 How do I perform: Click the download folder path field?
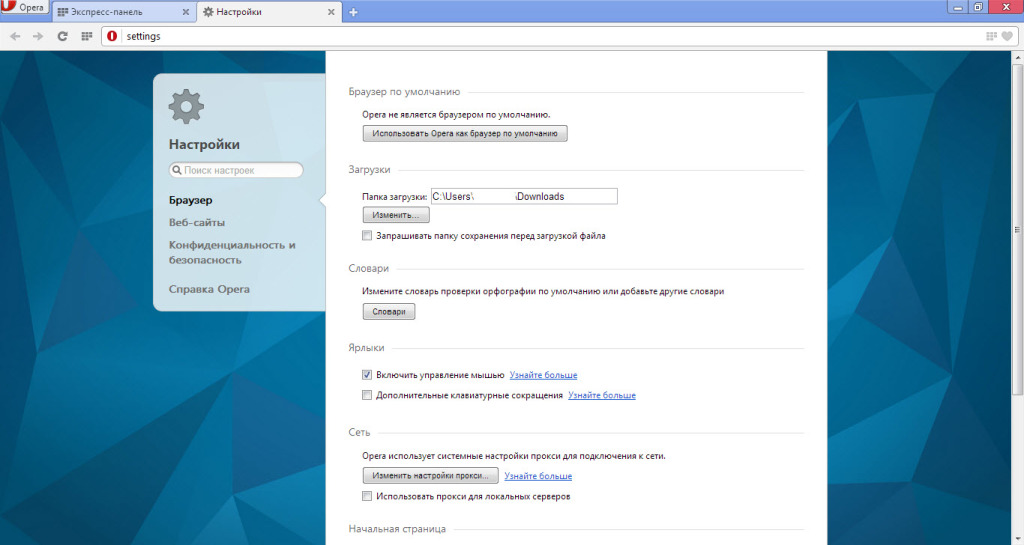pos(524,196)
